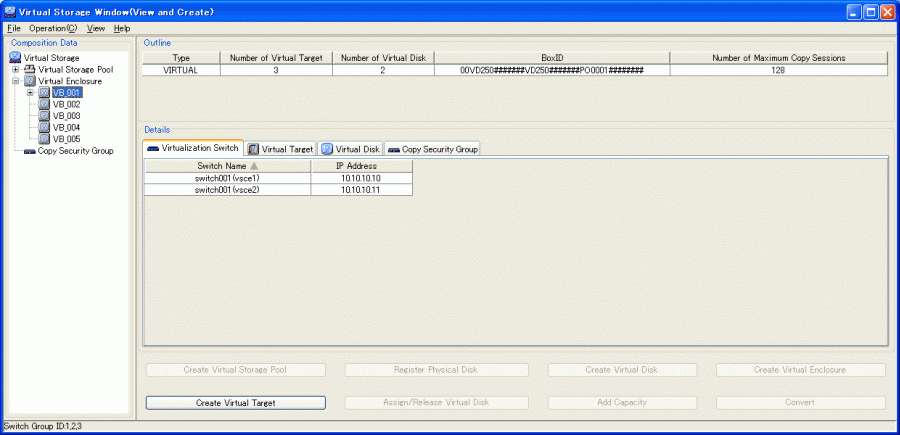The height and width of the screenshot is (435, 900).
Task: Select the VB_002 enclosure icon
Action: point(44,104)
